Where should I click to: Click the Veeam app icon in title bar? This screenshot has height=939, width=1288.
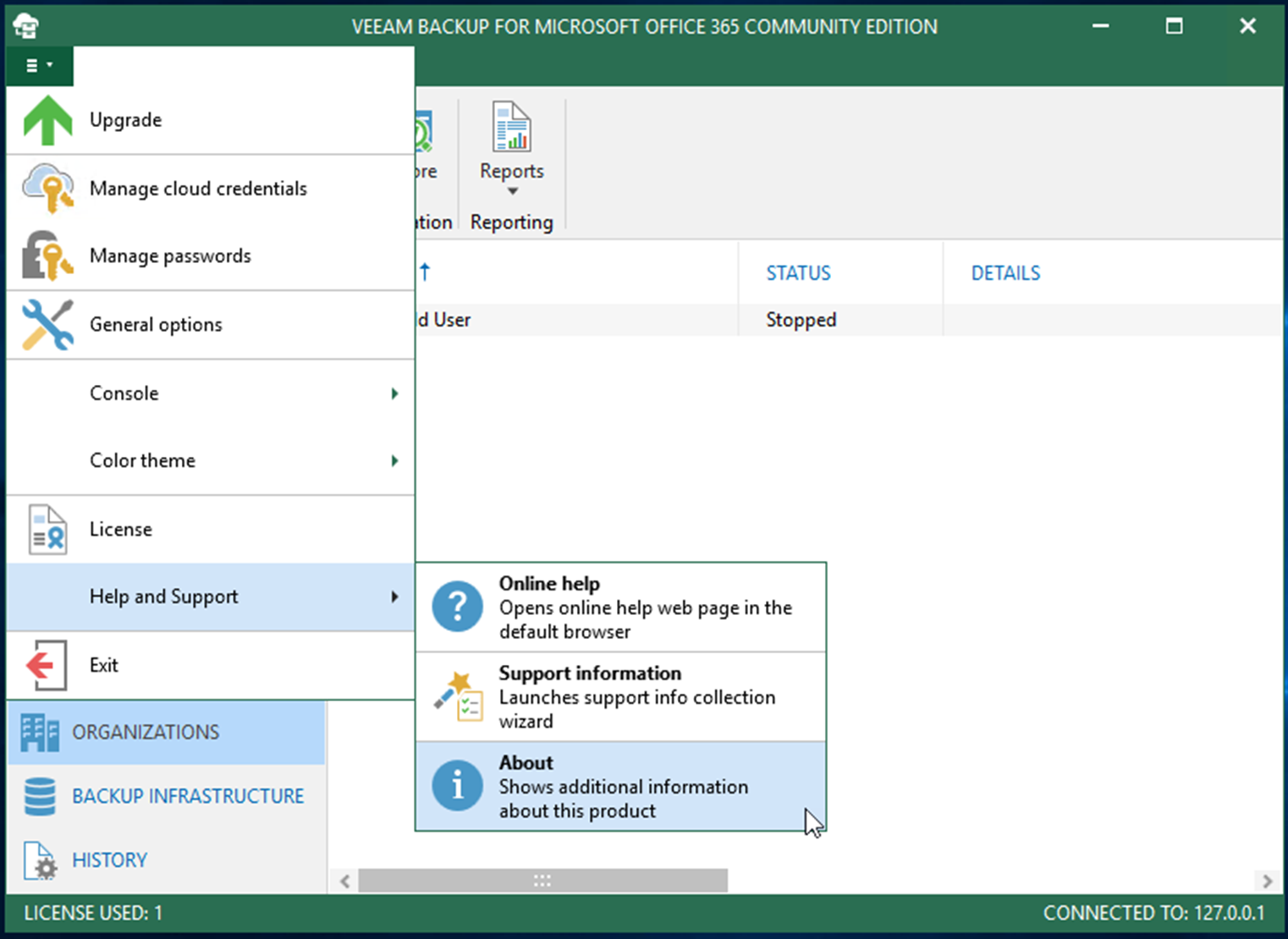tap(26, 26)
